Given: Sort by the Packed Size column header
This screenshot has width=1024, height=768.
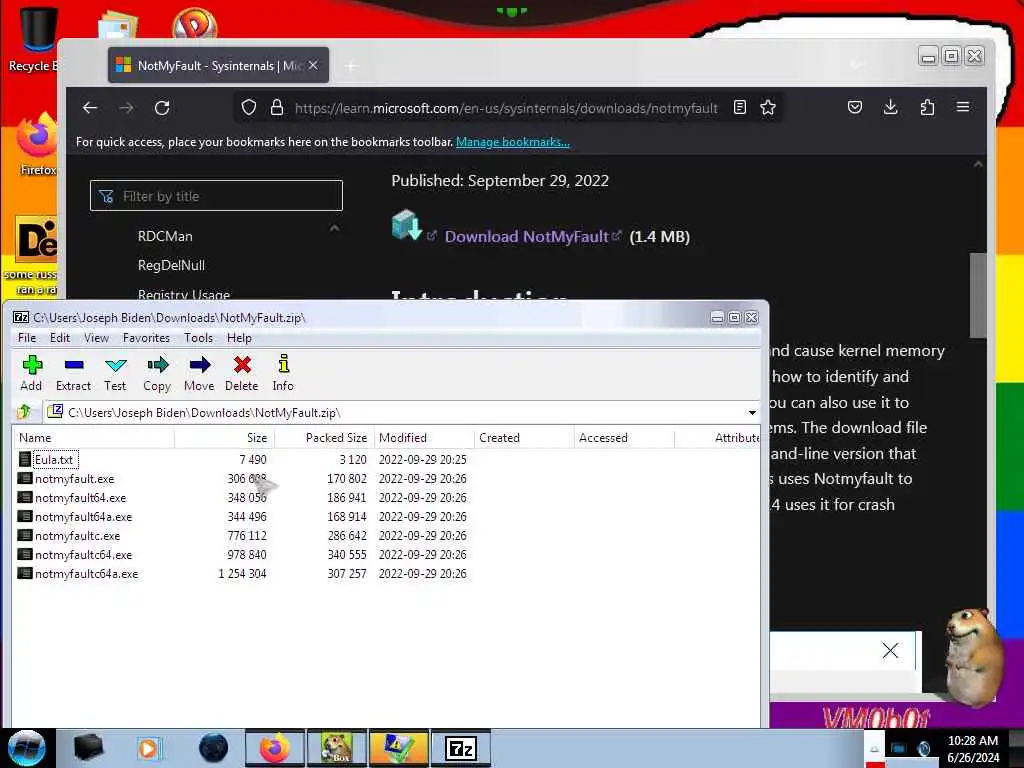Looking at the screenshot, I should tap(324, 438).
